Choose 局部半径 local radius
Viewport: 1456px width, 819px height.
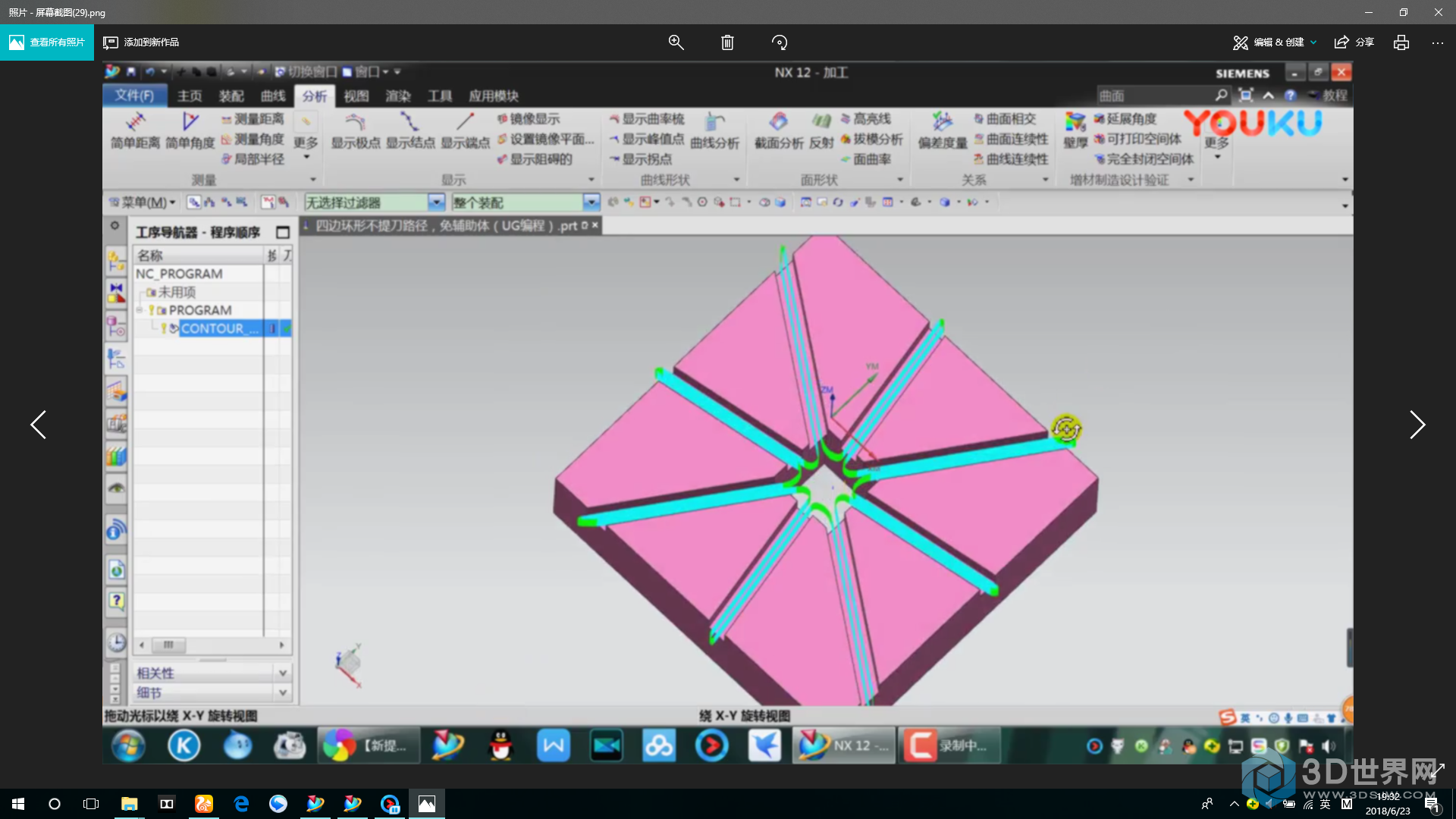[253, 159]
